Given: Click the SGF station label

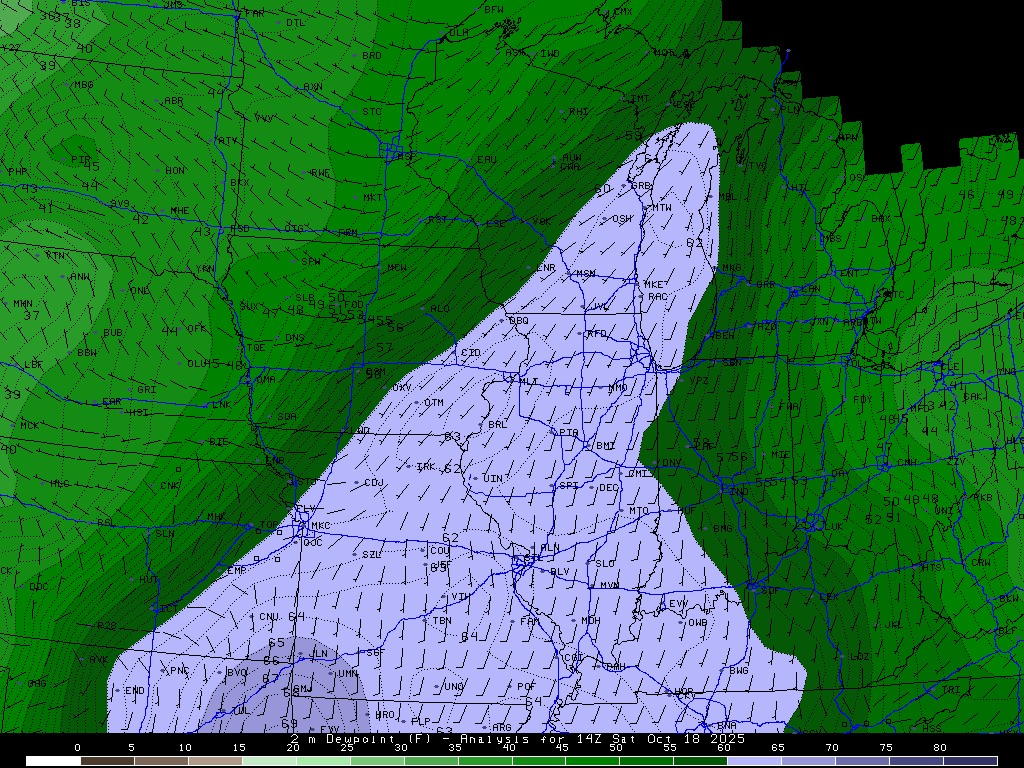Looking at the screenshot, I should 376,652.
